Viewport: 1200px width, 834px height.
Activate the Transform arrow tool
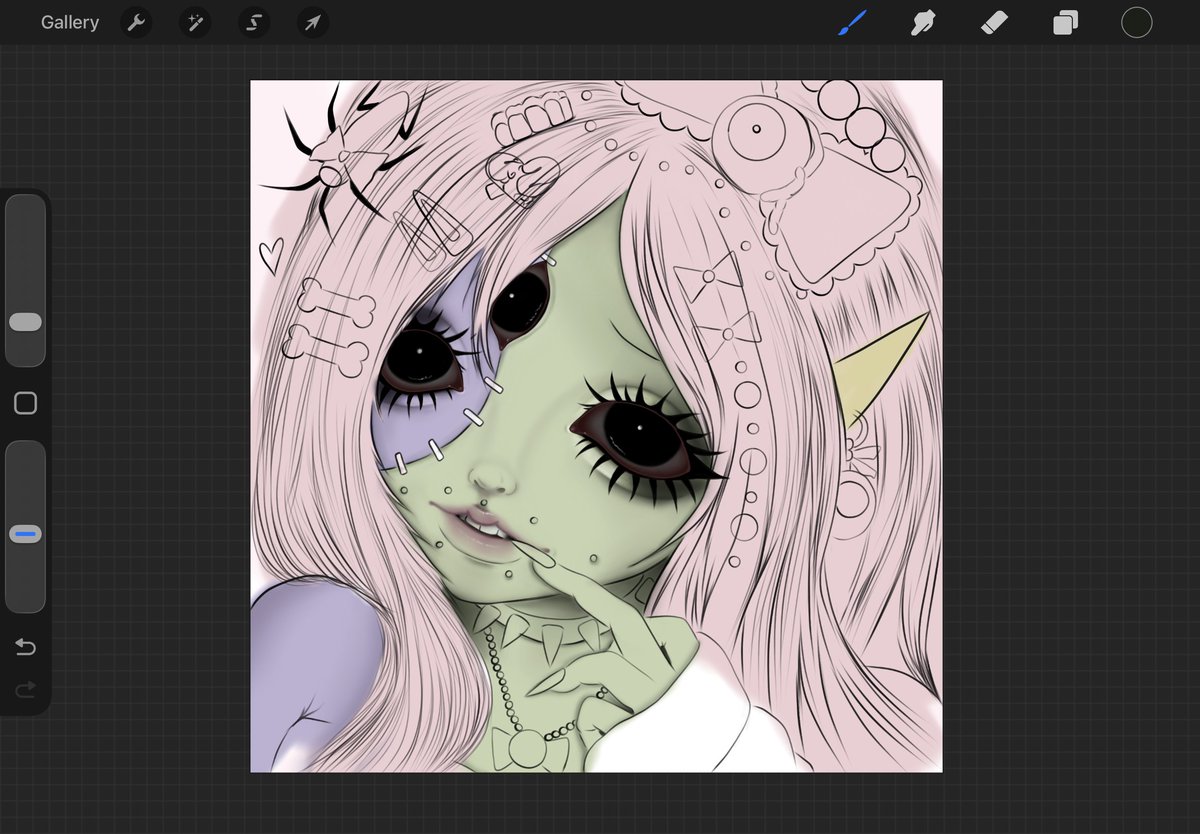click(313, 23)
